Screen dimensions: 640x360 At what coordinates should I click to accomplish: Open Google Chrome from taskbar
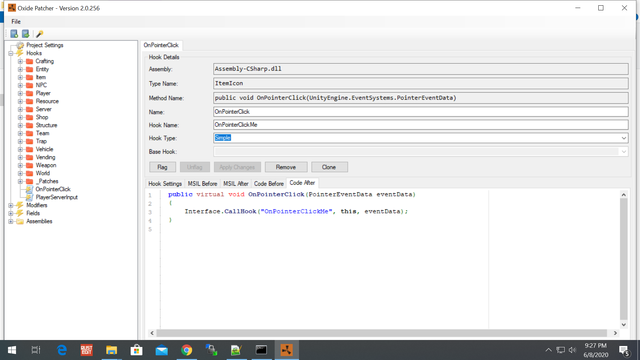tap(187, 350)
